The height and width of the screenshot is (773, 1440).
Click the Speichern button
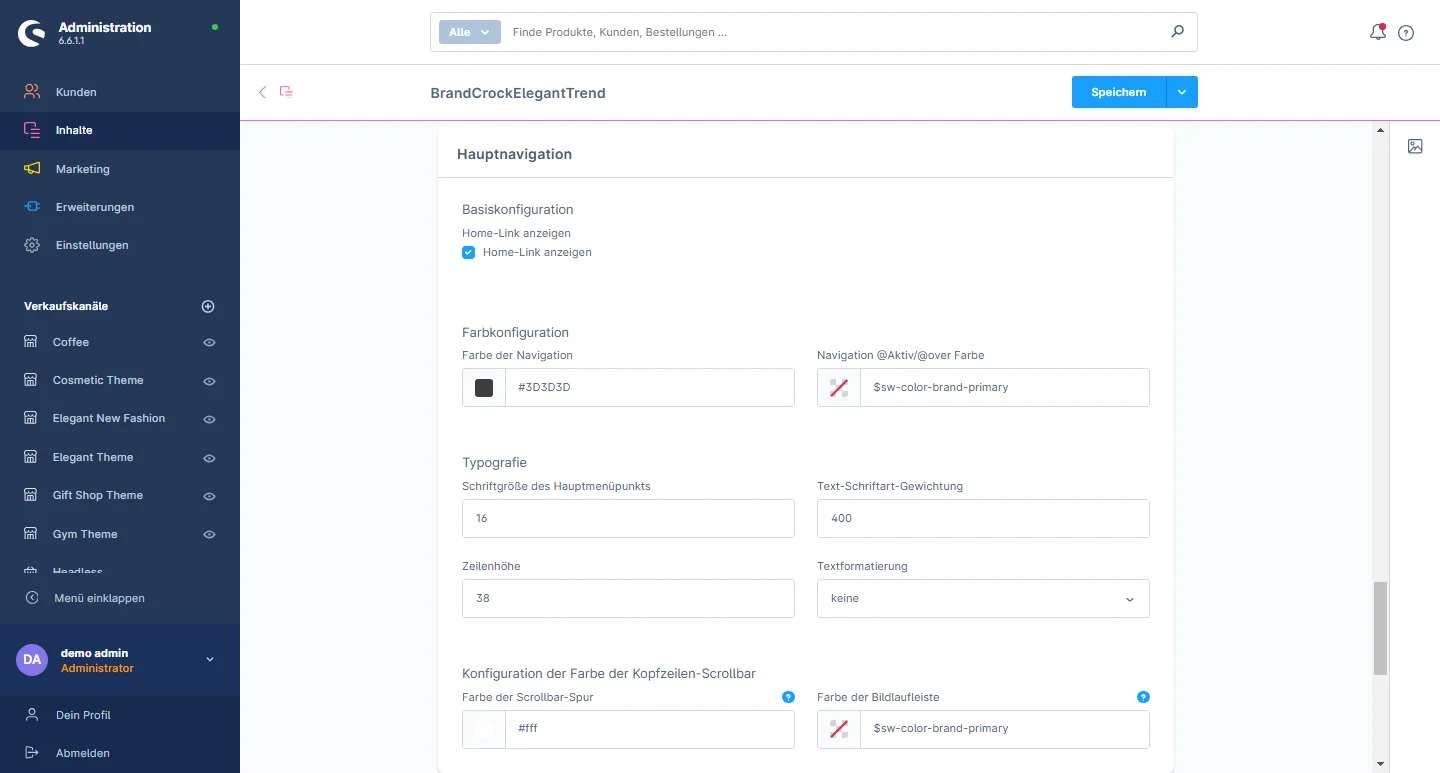click(1118, 92)
